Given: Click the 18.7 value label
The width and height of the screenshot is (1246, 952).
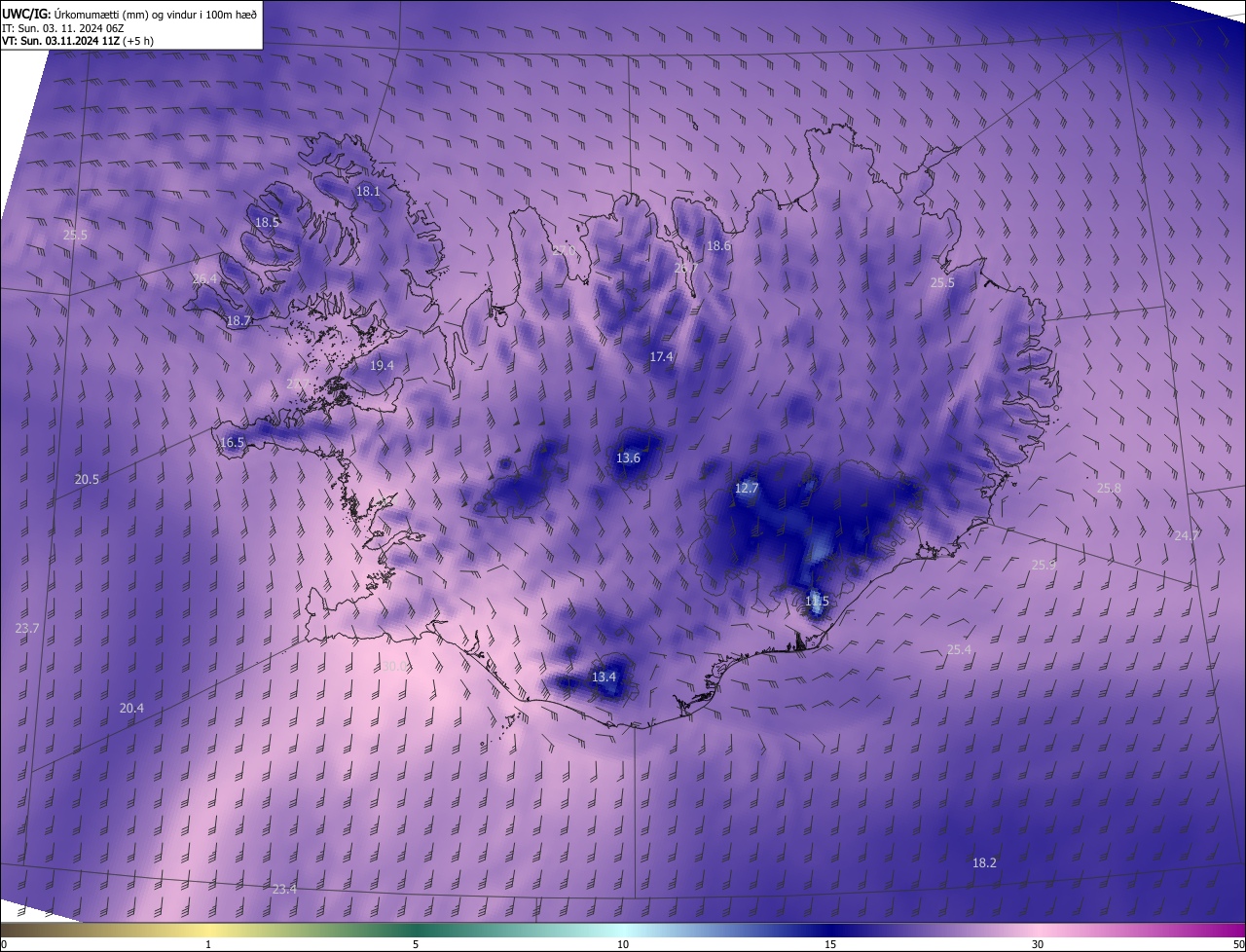Looking at the screenshot, I should click(238, 320).
